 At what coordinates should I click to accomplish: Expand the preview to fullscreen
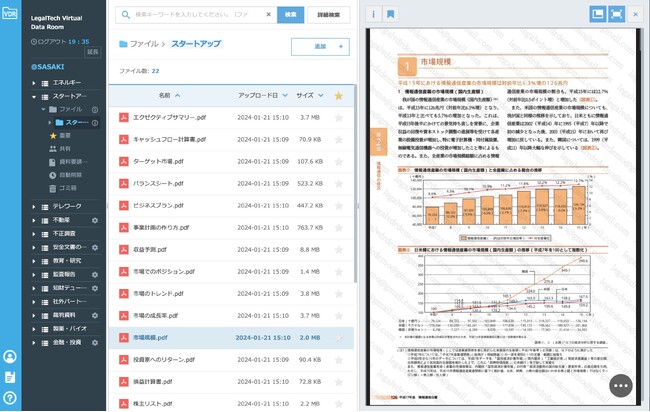[616, 14]
